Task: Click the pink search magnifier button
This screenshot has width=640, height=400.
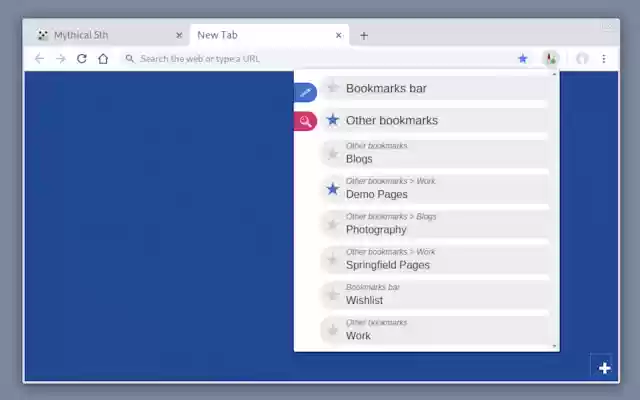Action: point(305,121)
